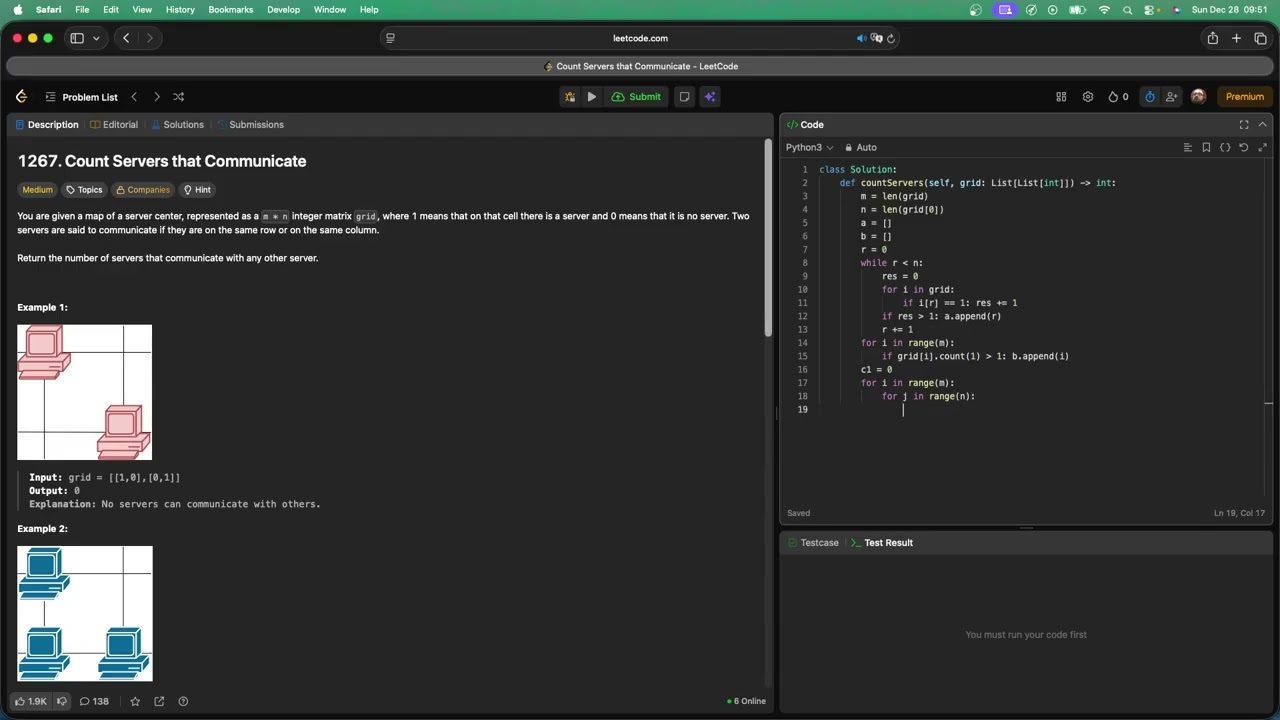Switch to the Description tab

coord(47,125)
